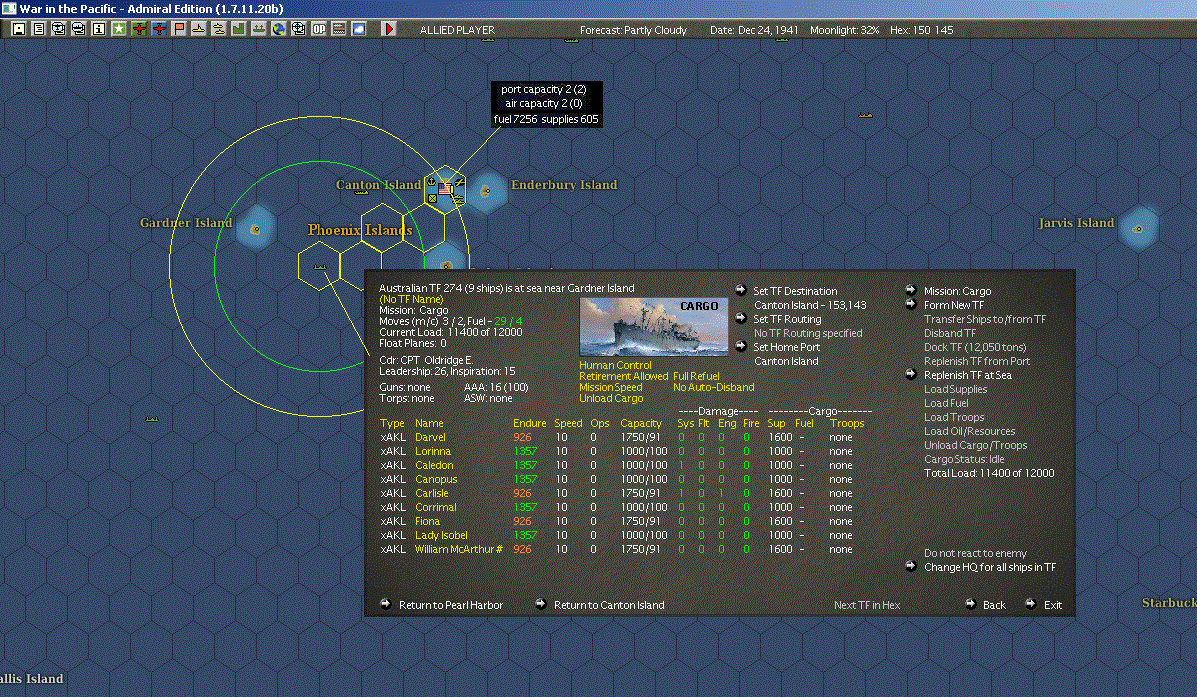Select Load Supplies option
This screenshot has width=1197, height=697.
(x=955, y=389)
